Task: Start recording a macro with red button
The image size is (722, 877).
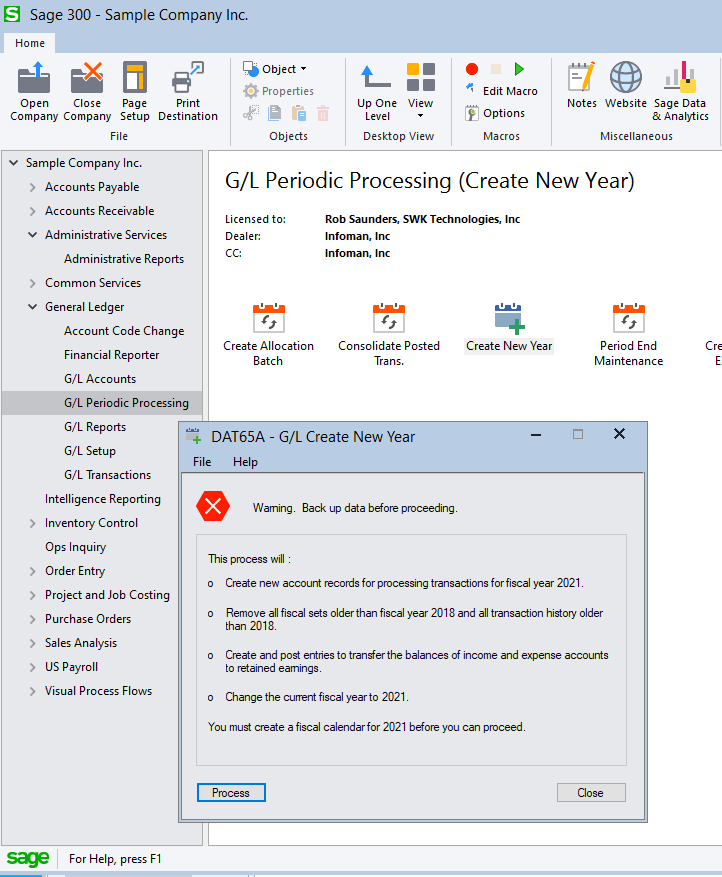Action: pos(472,69)
